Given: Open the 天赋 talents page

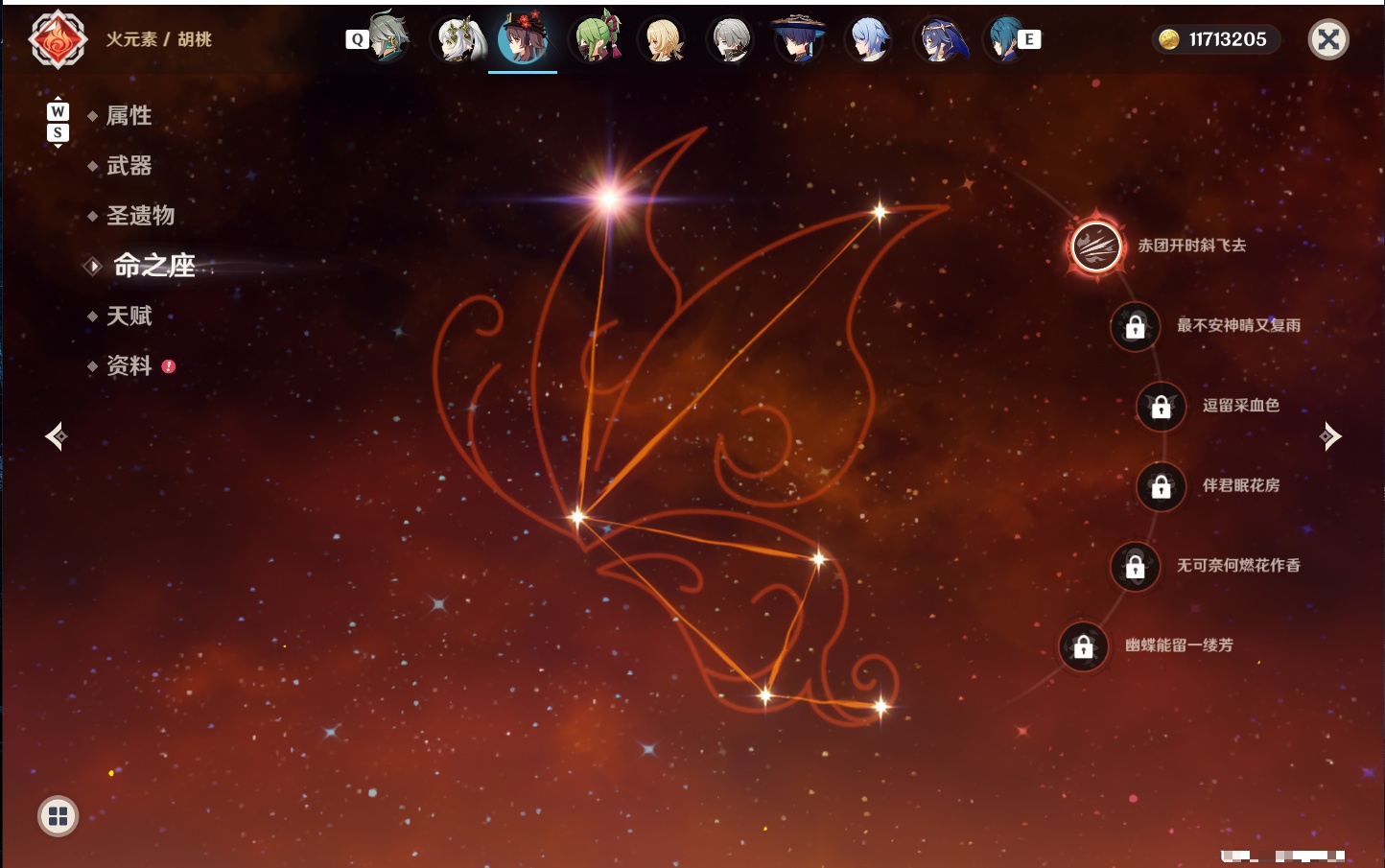Looking at the screenshot, I should point(129,316).
